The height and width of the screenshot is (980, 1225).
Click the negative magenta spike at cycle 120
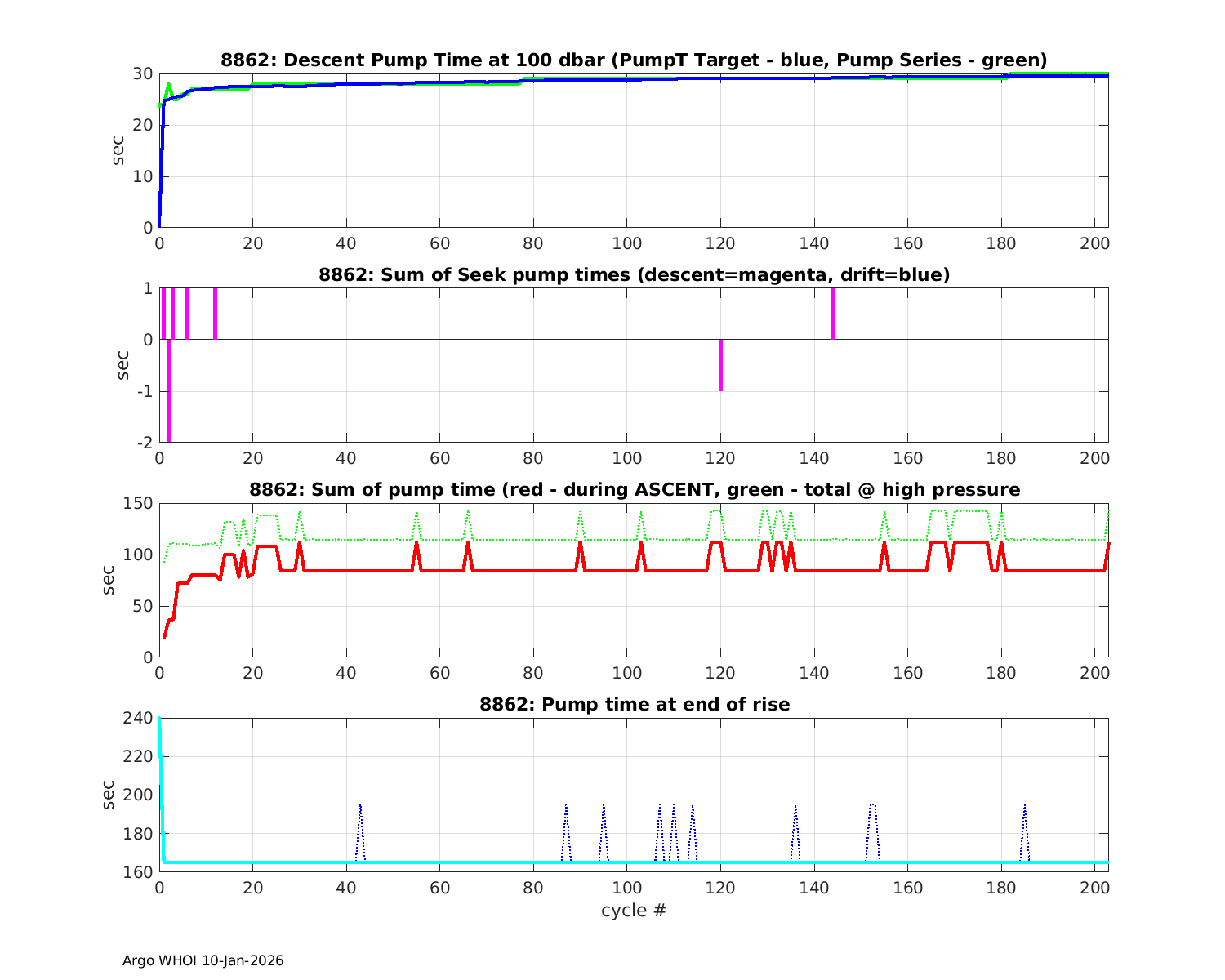(720, 366)
